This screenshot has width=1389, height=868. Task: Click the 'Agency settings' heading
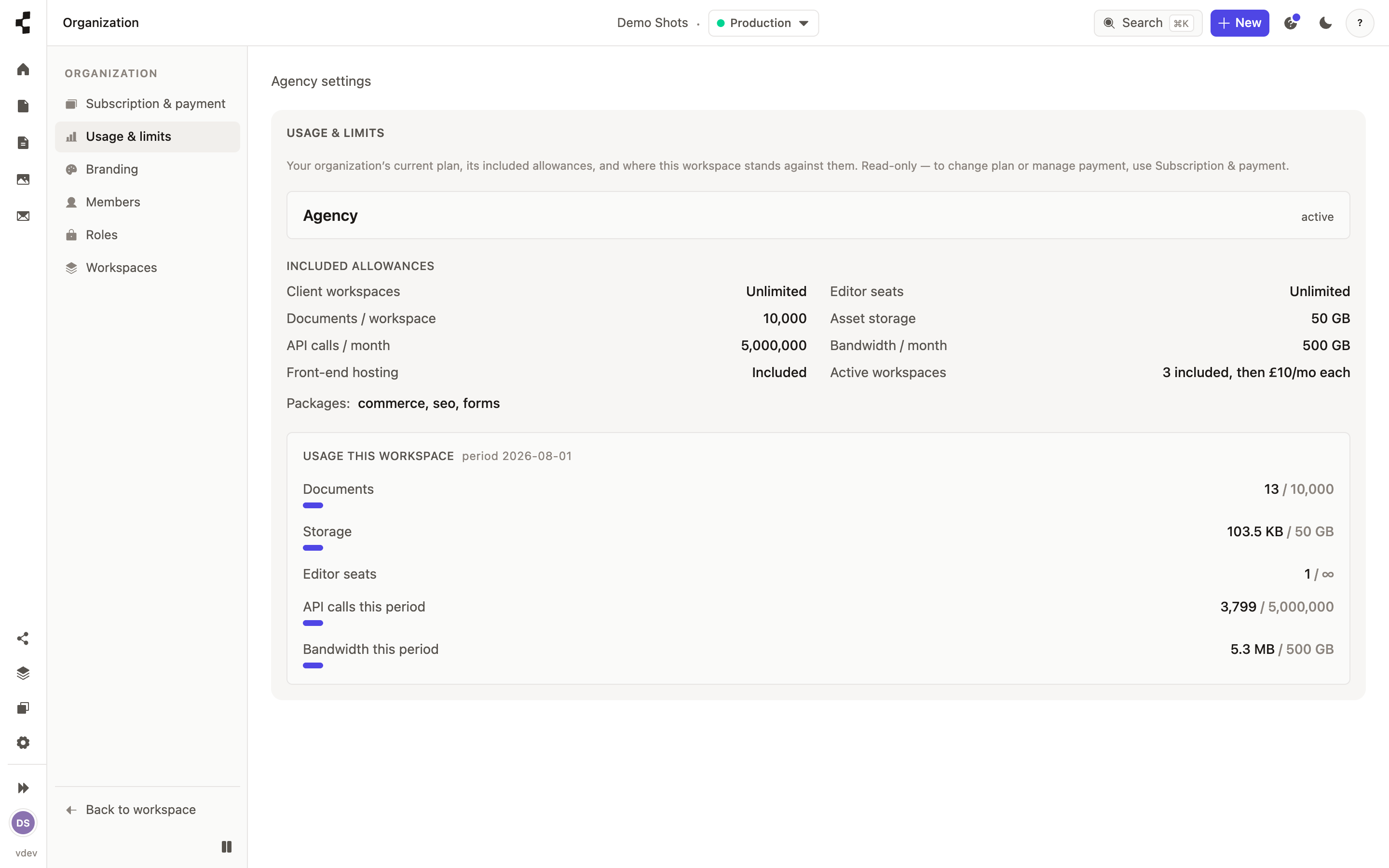(x=321, y=81)
